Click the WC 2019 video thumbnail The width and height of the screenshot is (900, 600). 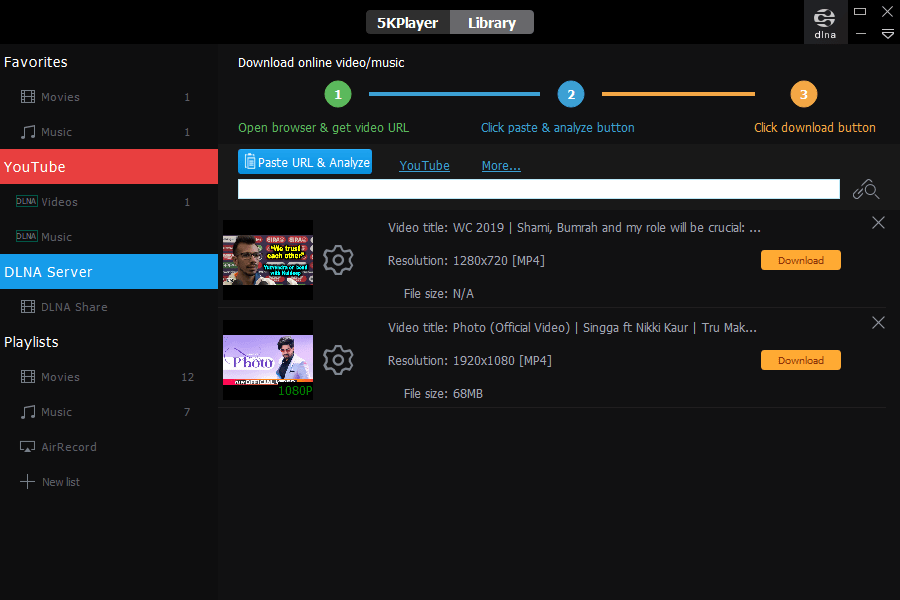tap(268, 260)
